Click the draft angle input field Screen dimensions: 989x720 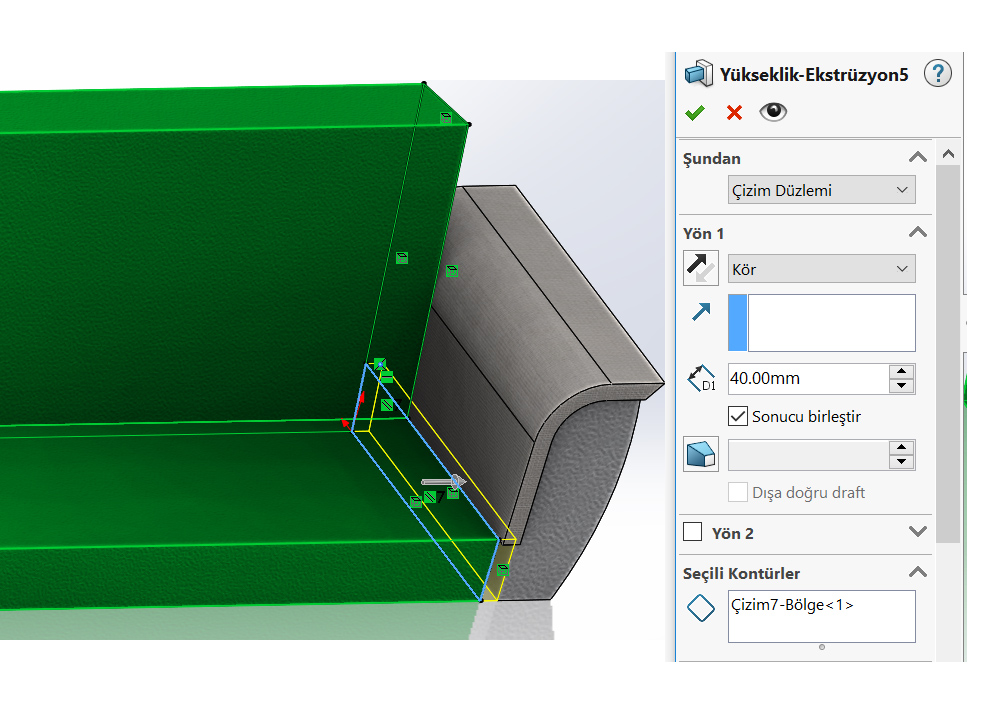pos(809,455)
